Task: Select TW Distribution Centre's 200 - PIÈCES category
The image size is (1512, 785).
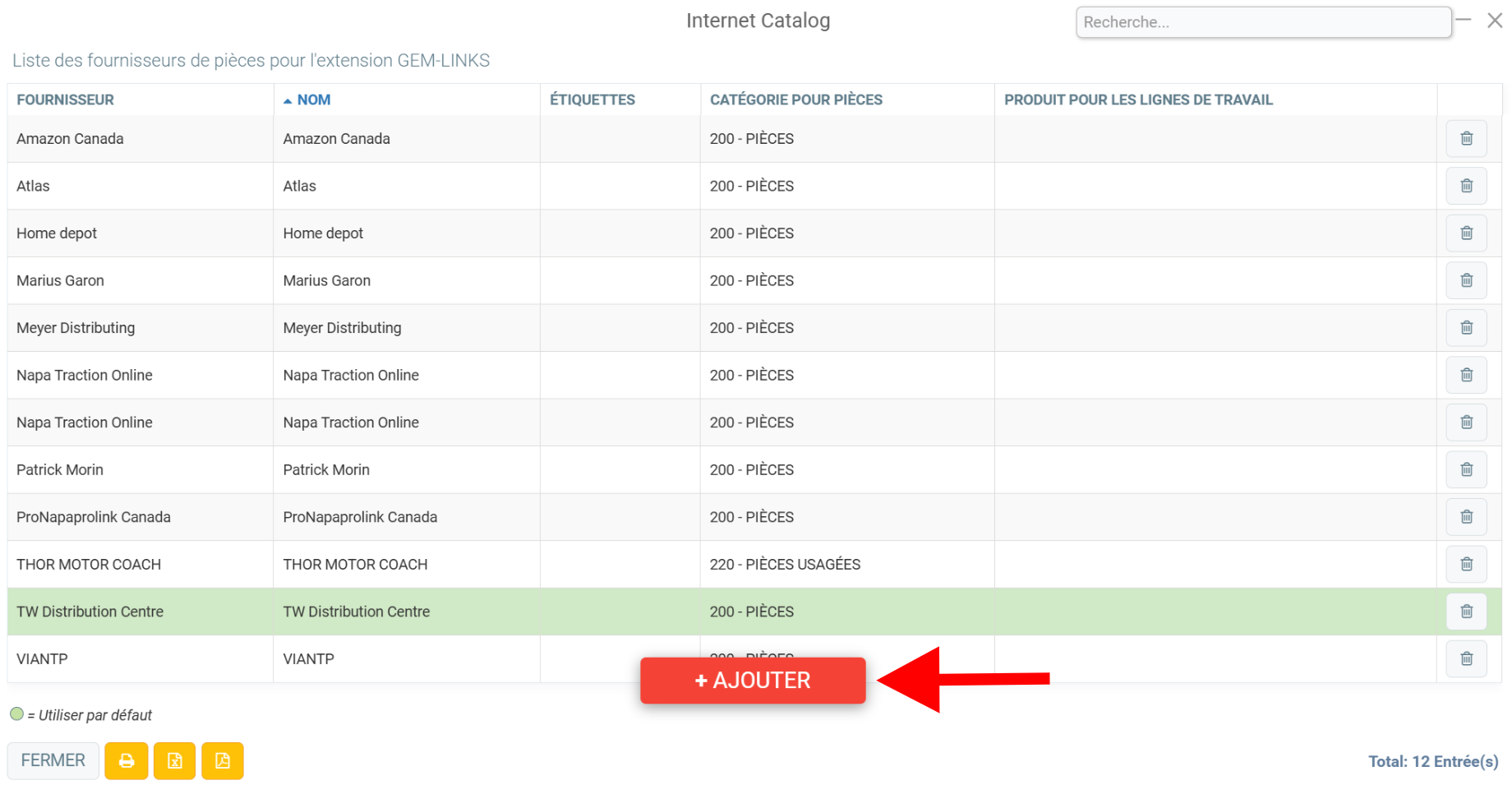Action: (x=752, y=612)
